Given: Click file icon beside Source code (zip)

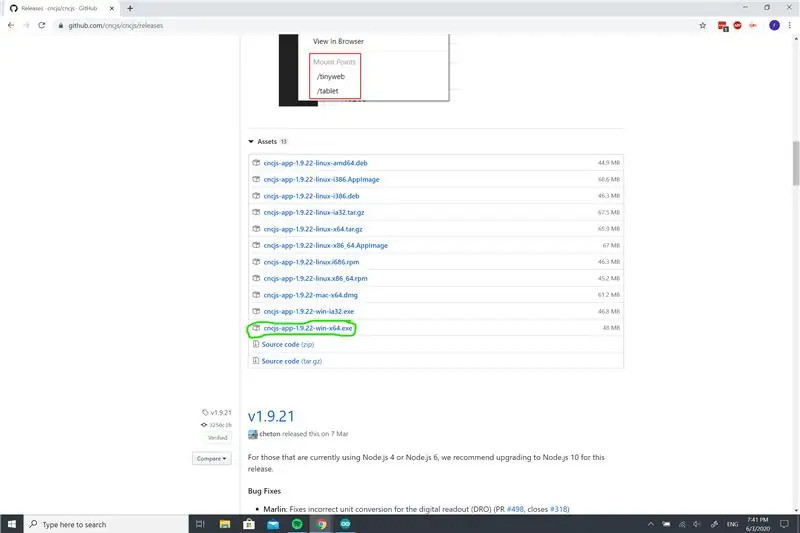Looking at the screenshot, I should tap(256, 344).
